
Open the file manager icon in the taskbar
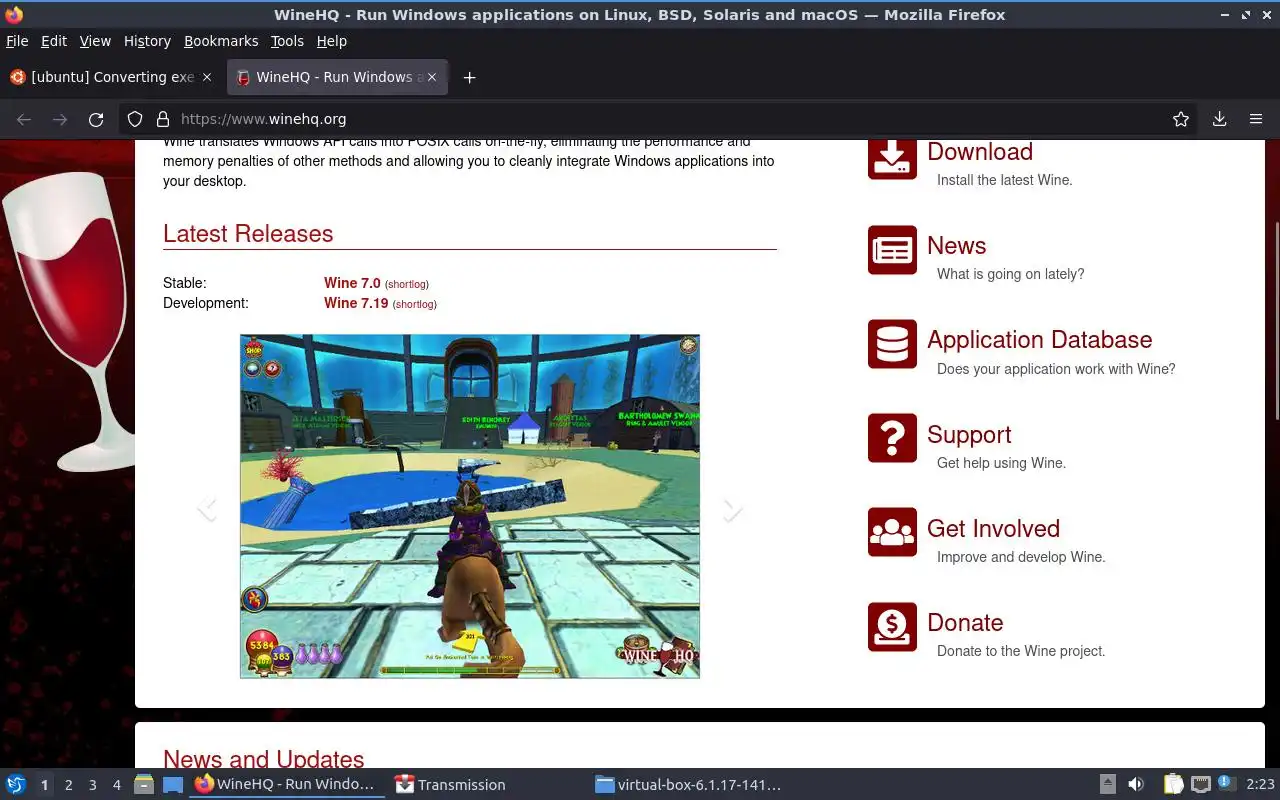click(143, 785)
